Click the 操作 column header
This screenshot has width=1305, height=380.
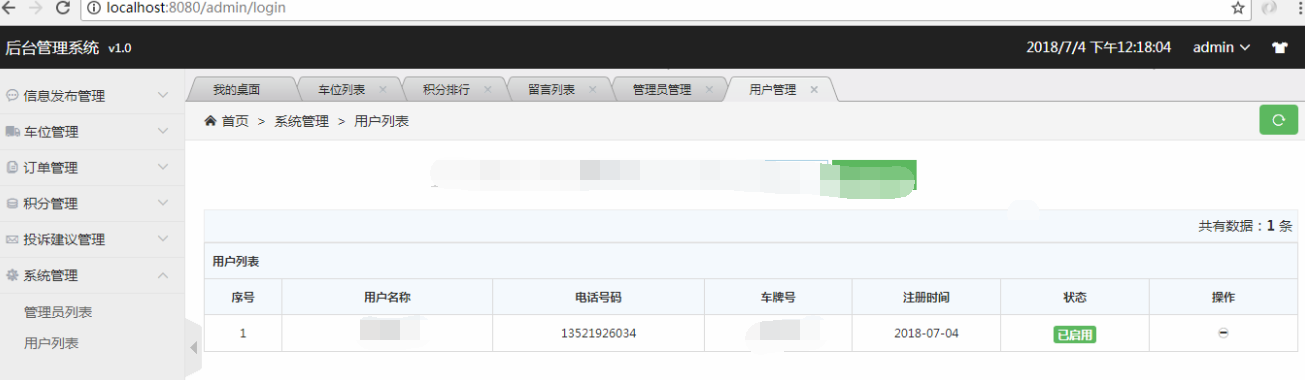point(1223,297)
